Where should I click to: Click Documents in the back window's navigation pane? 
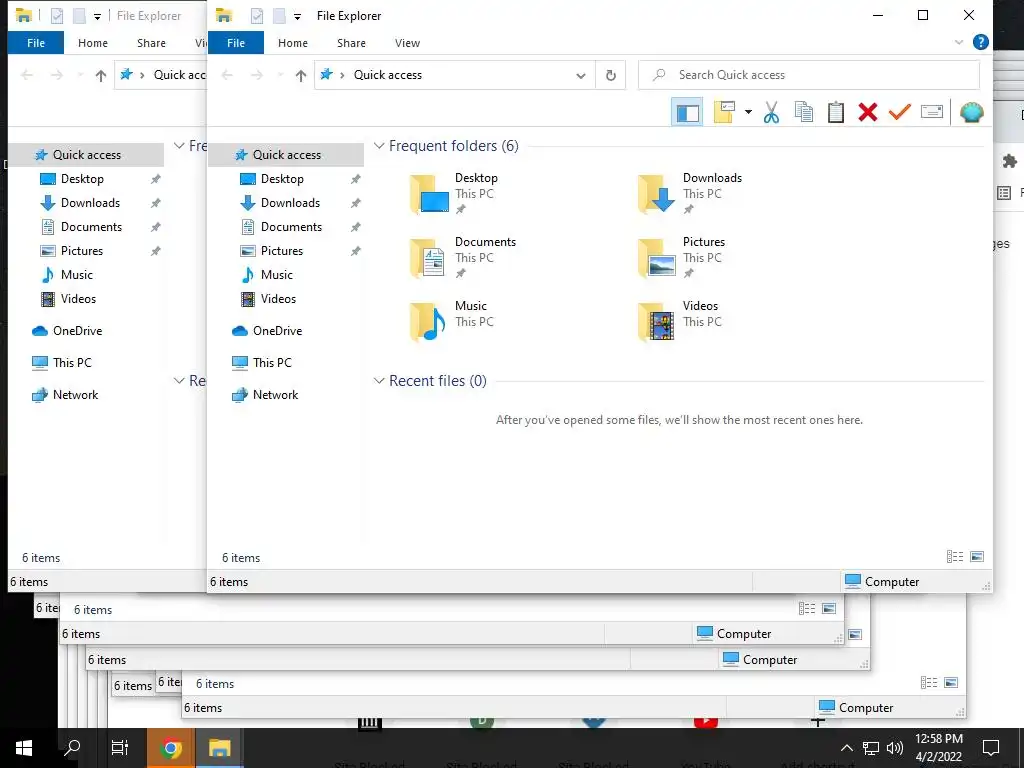pyautogui.click(x=91, y=227)
